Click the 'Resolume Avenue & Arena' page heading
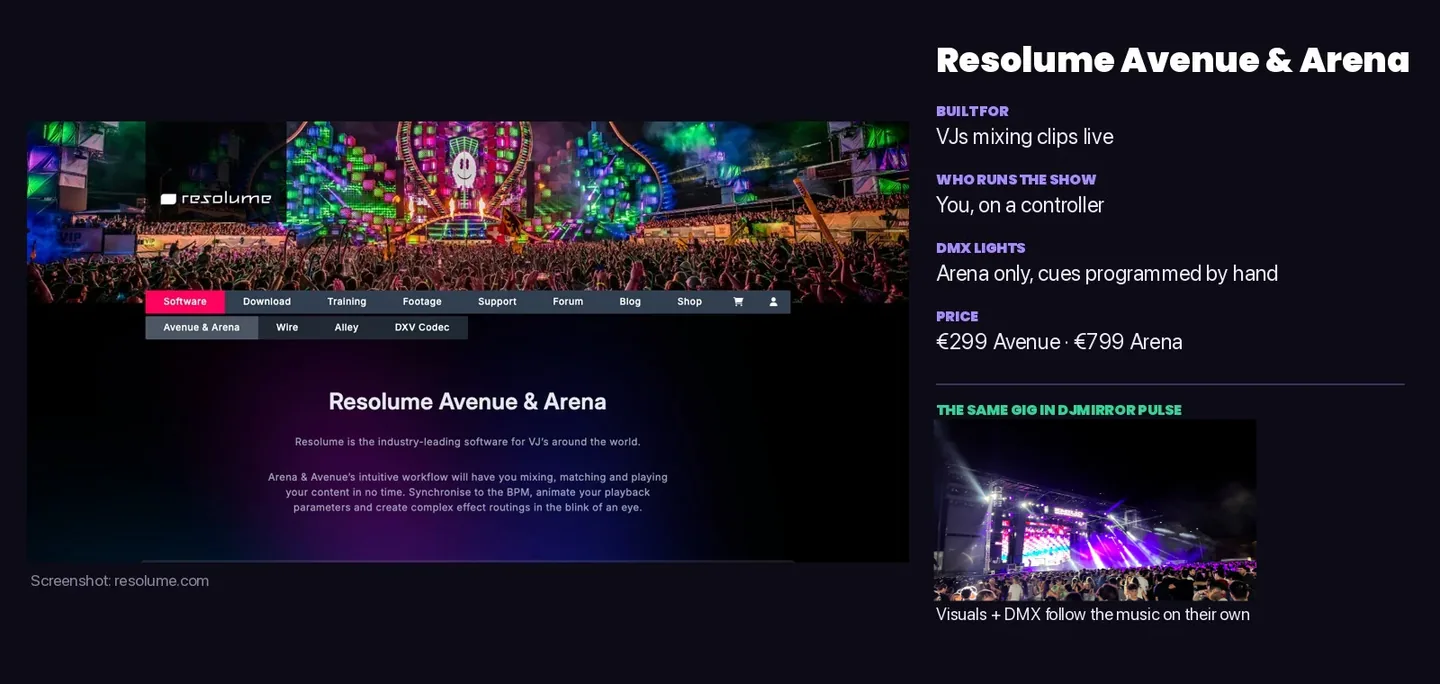The width and height of the screenshot is (1440, 684). (x=467, y=402)
